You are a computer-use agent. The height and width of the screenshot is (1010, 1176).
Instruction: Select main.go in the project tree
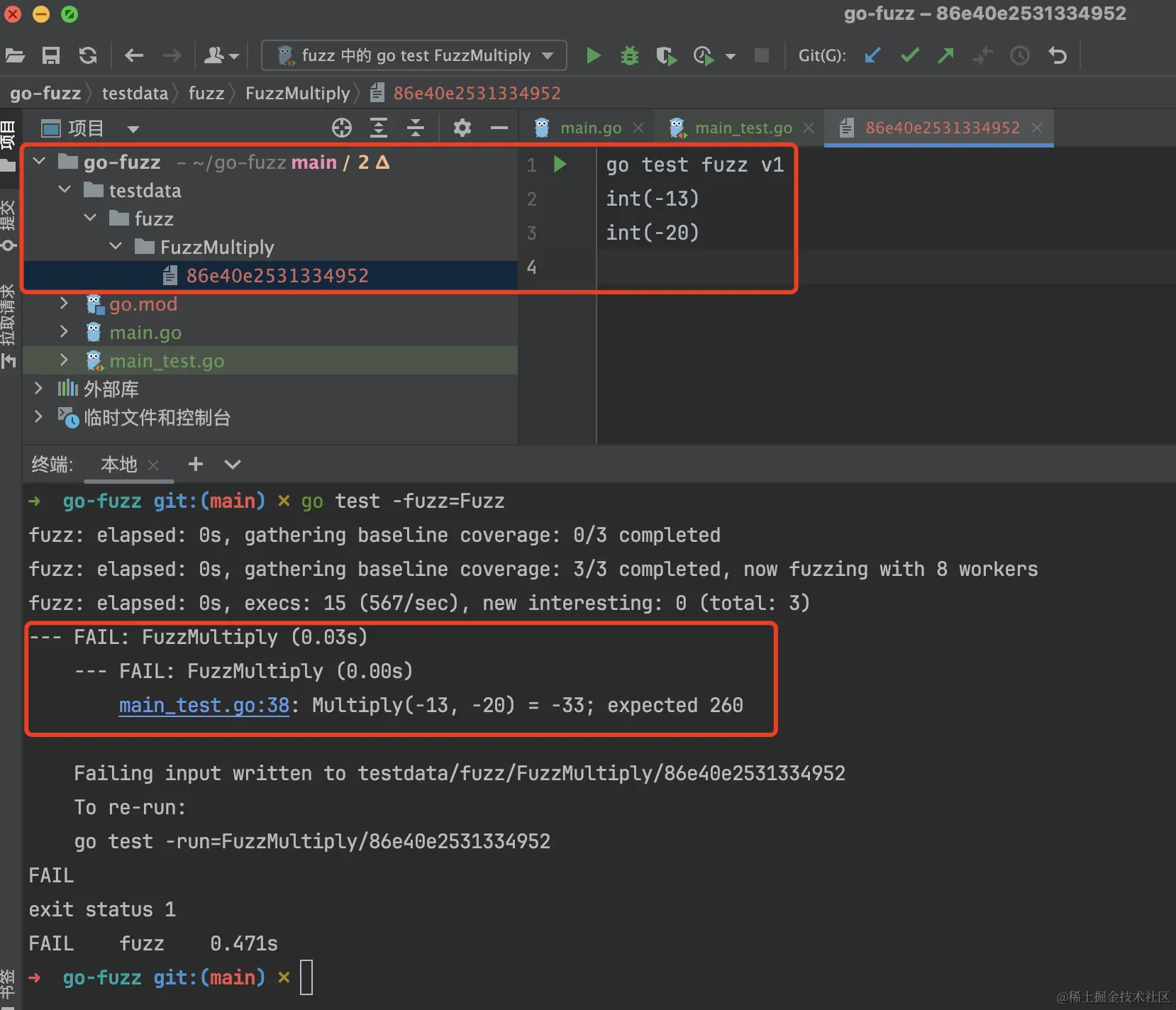(270, 332)
